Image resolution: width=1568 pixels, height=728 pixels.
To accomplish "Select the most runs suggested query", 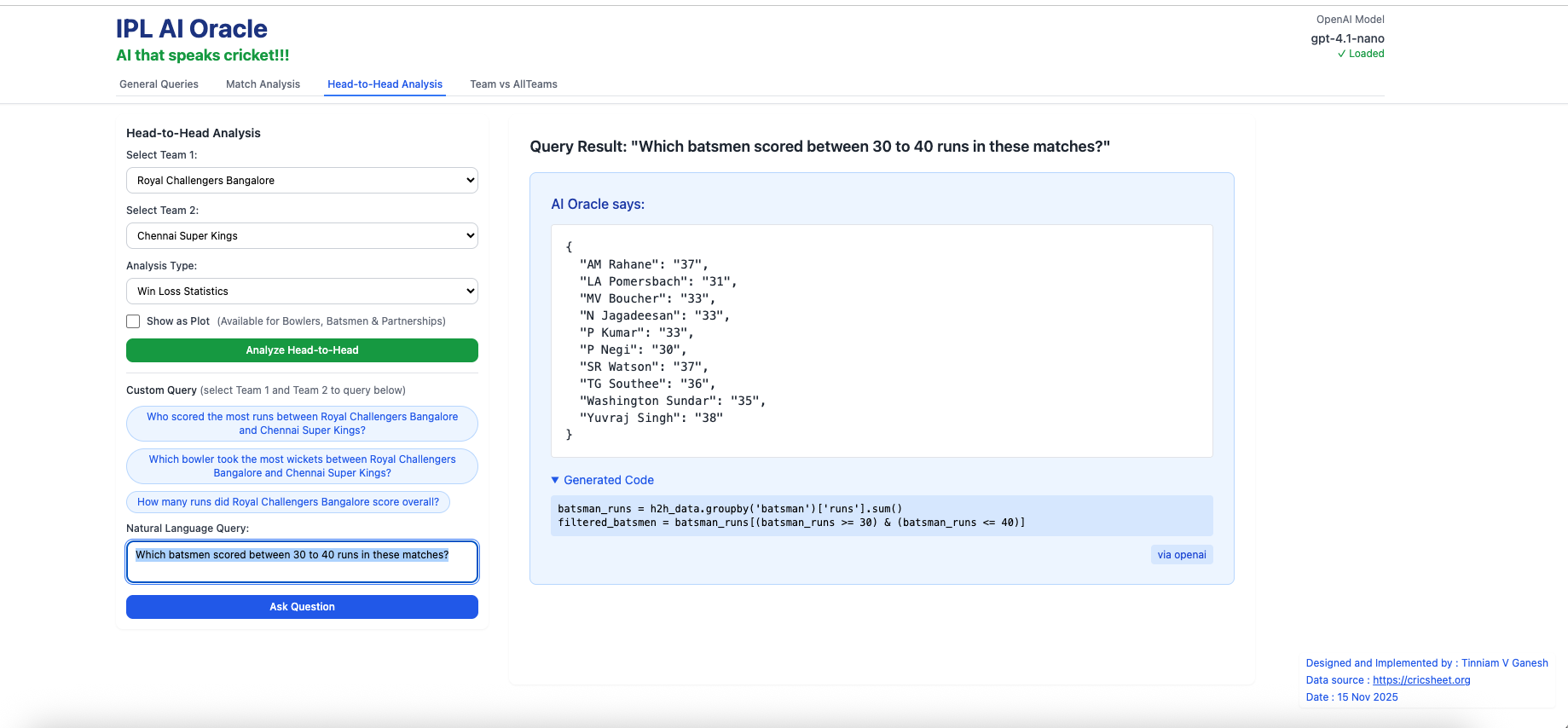I will point(302,424).
